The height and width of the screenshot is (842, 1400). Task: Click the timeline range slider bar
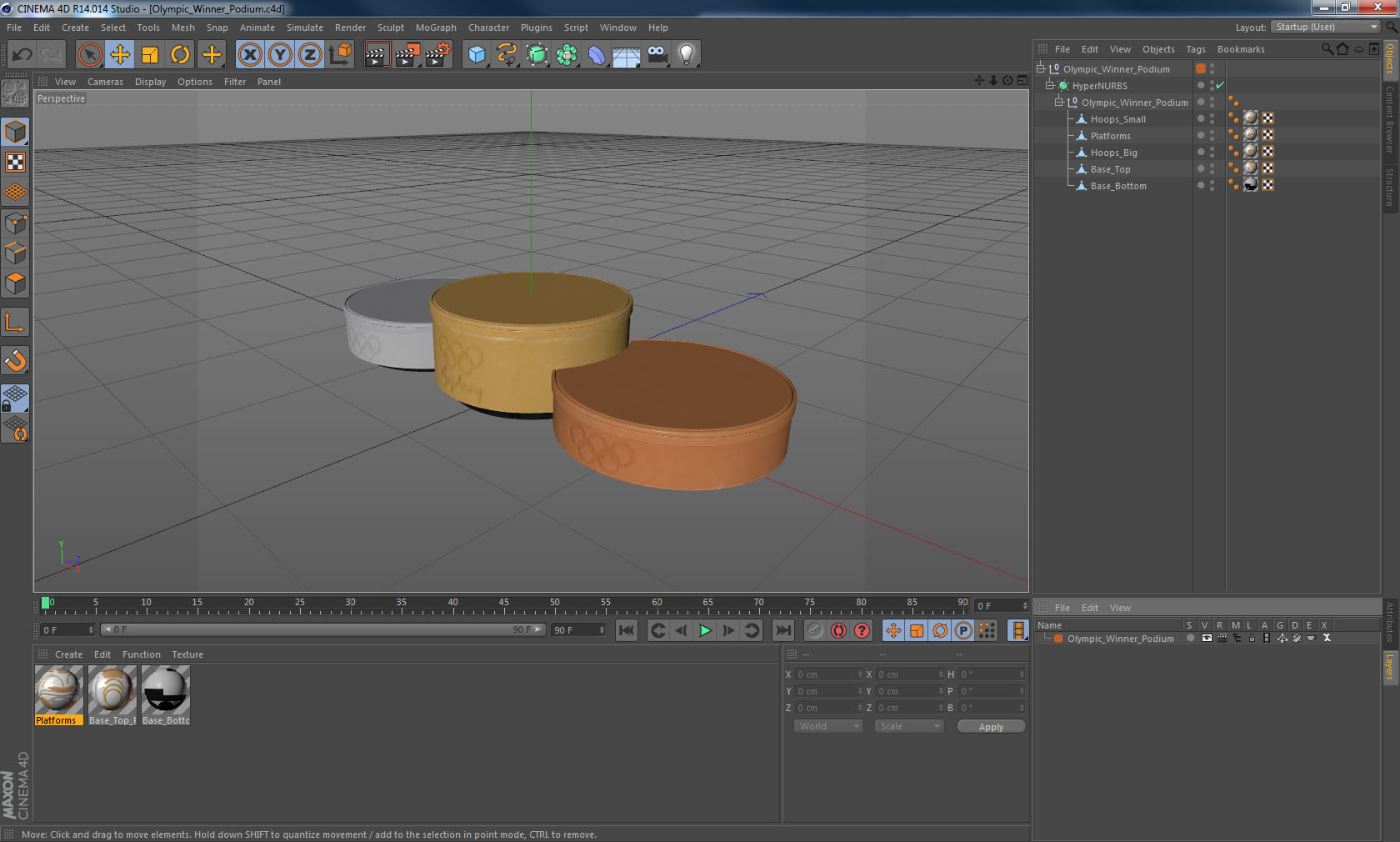pyautogui.click(x=322, y=629)
